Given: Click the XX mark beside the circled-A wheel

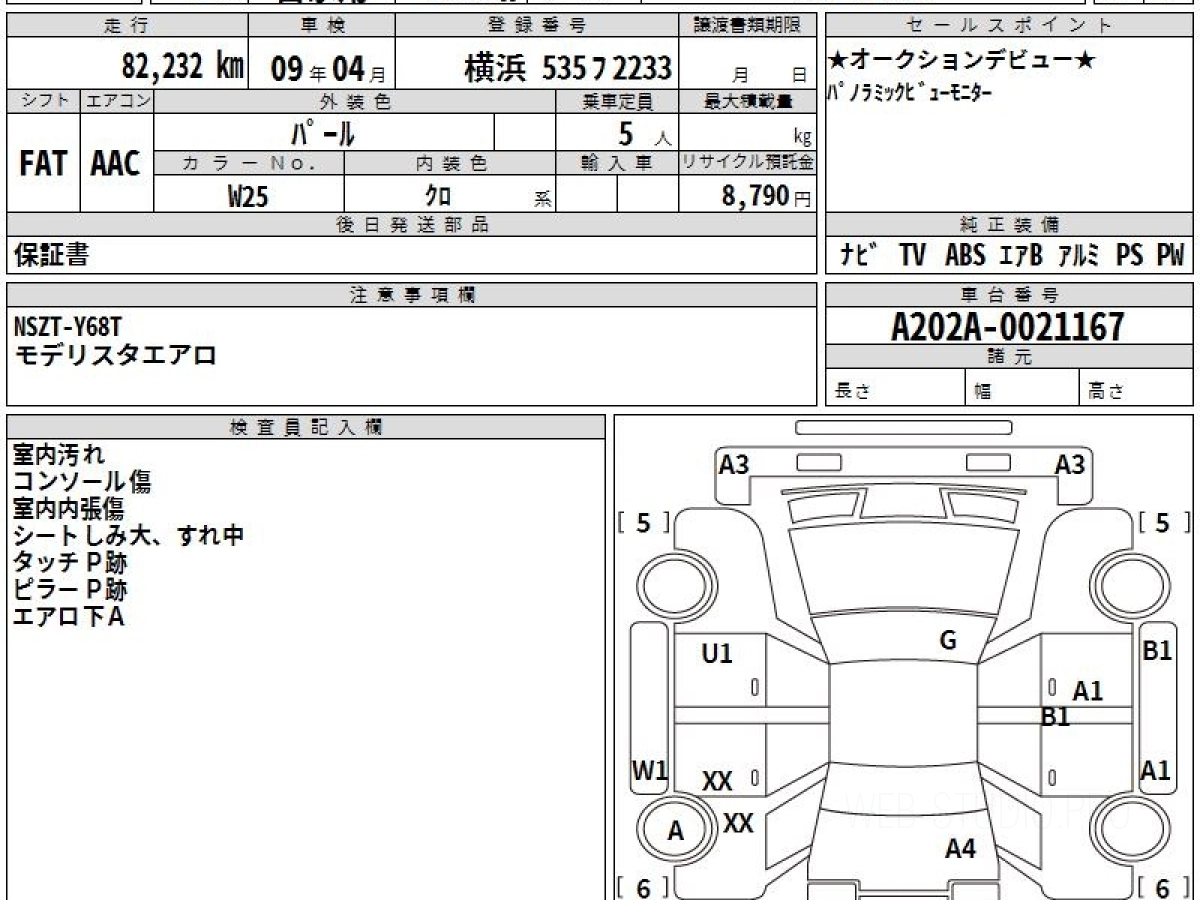Looking at the screenshot, I should pos(738,823).
